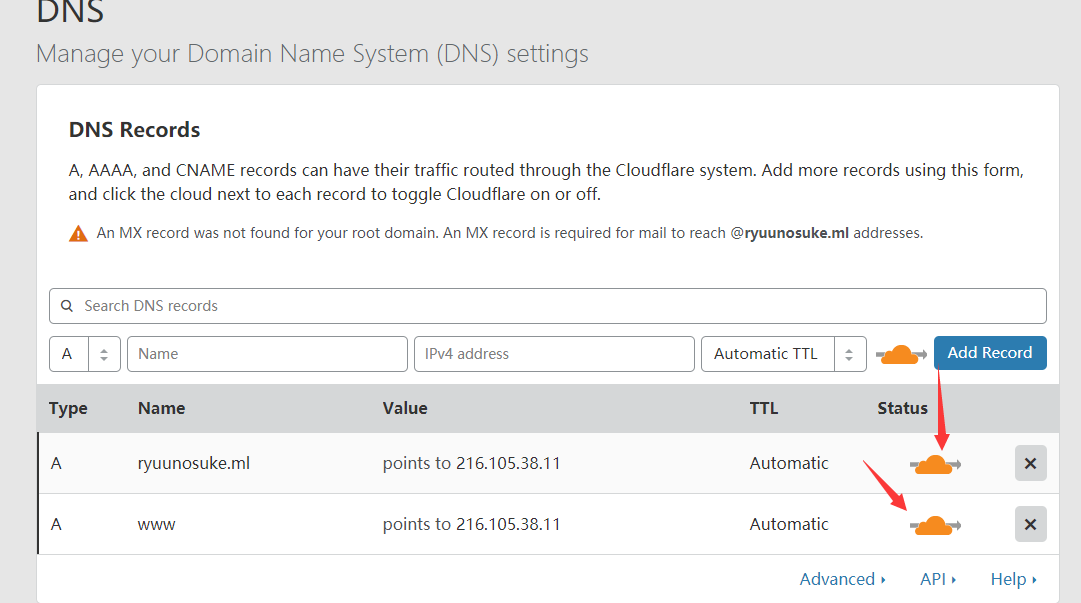Click the Automatic TTL of www row
This screenshot has height=603, width=1081.
(789, 524)
